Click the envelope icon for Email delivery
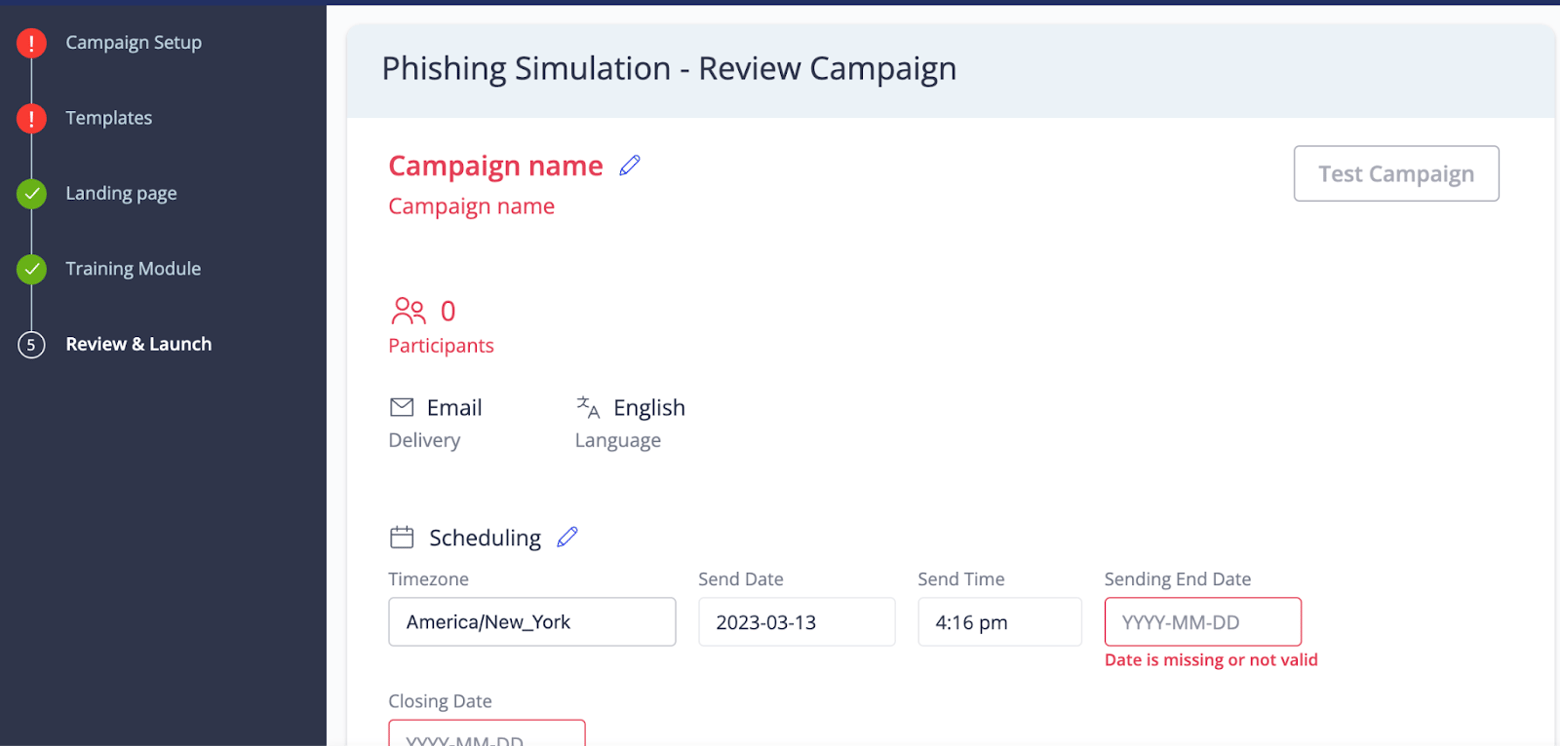 pyautogui.click(x=401, y=406)
